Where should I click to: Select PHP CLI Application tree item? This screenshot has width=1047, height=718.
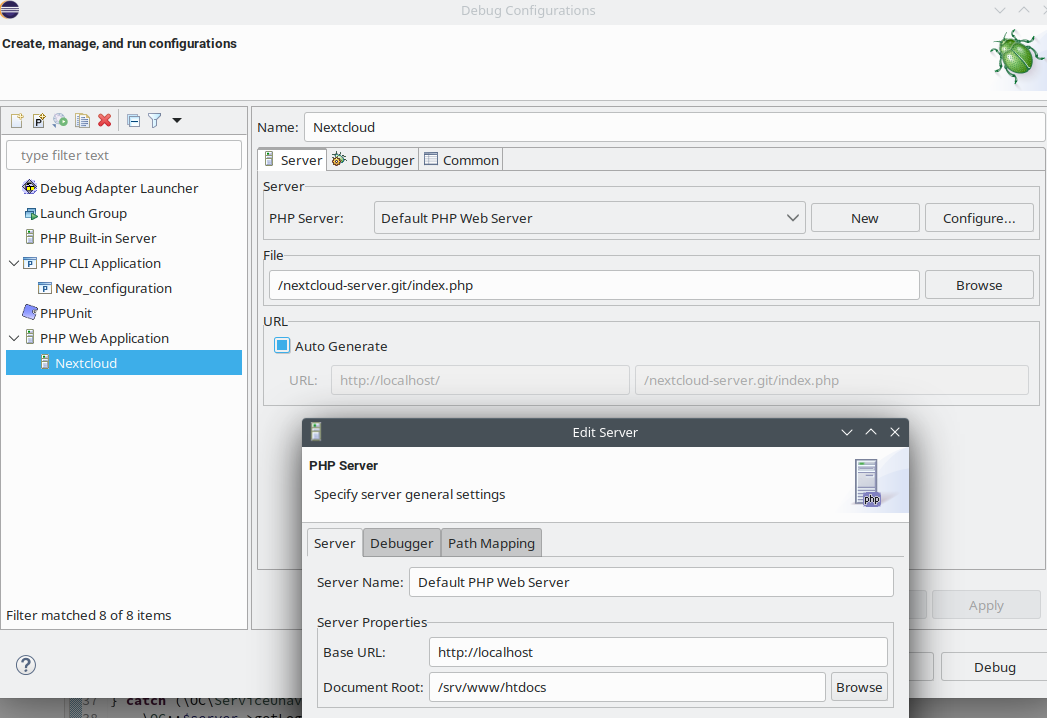pyautogui.click(x=100, y=263)
